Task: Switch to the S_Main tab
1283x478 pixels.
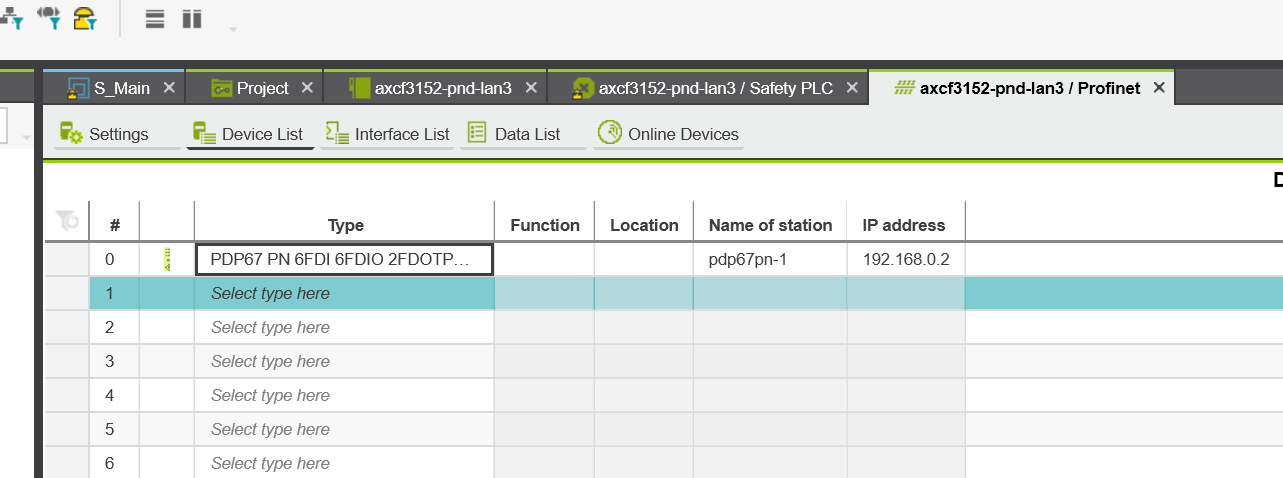Action: [x=122, y=88]
